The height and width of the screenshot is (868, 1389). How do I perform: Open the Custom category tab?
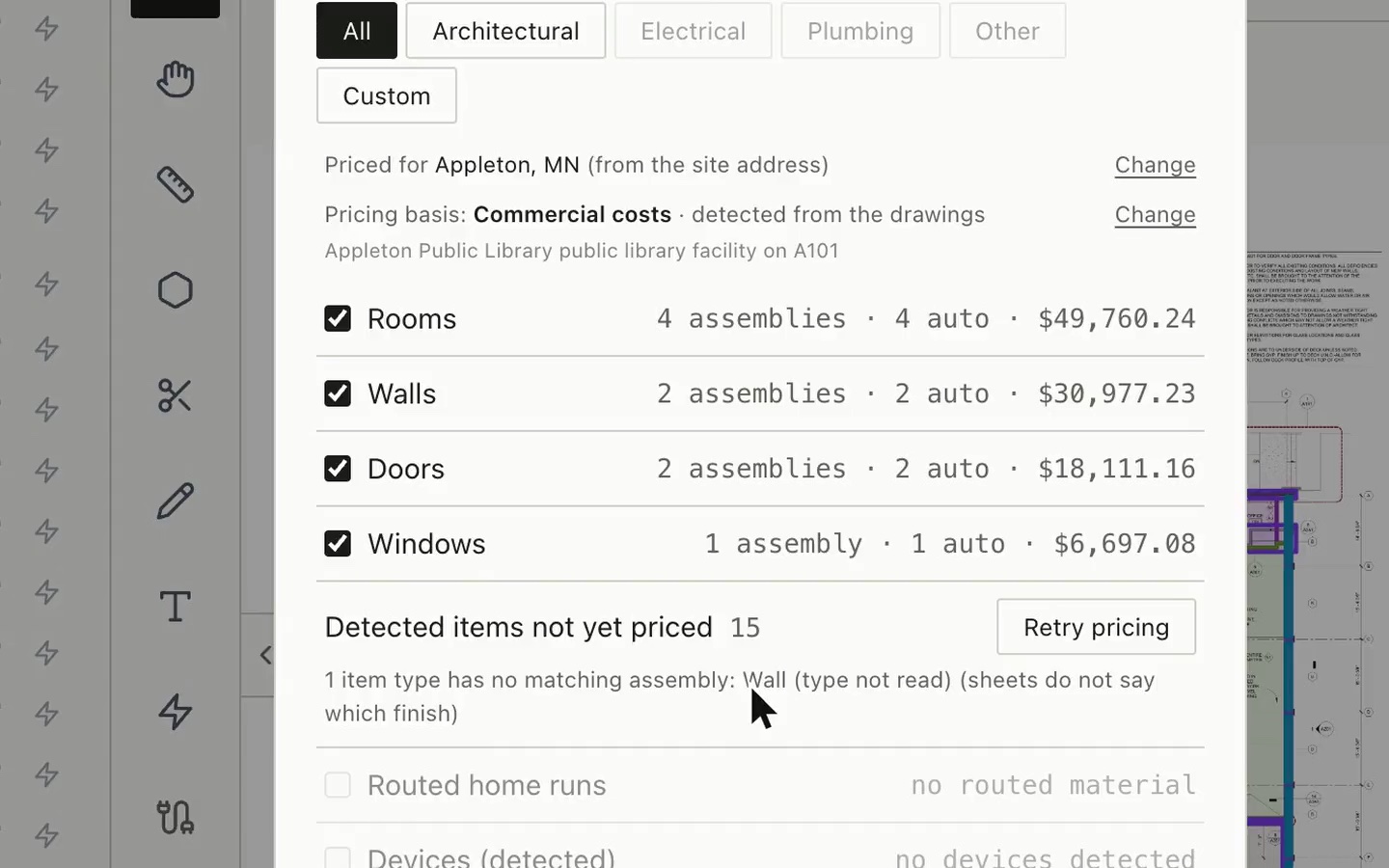pyautogui.click(x=387, y=95)
